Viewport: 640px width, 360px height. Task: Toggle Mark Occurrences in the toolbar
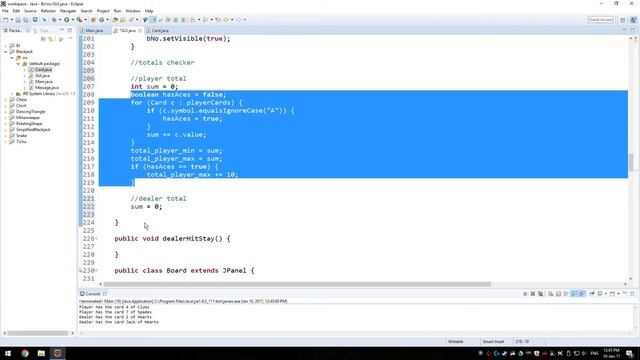click(153, 20)
